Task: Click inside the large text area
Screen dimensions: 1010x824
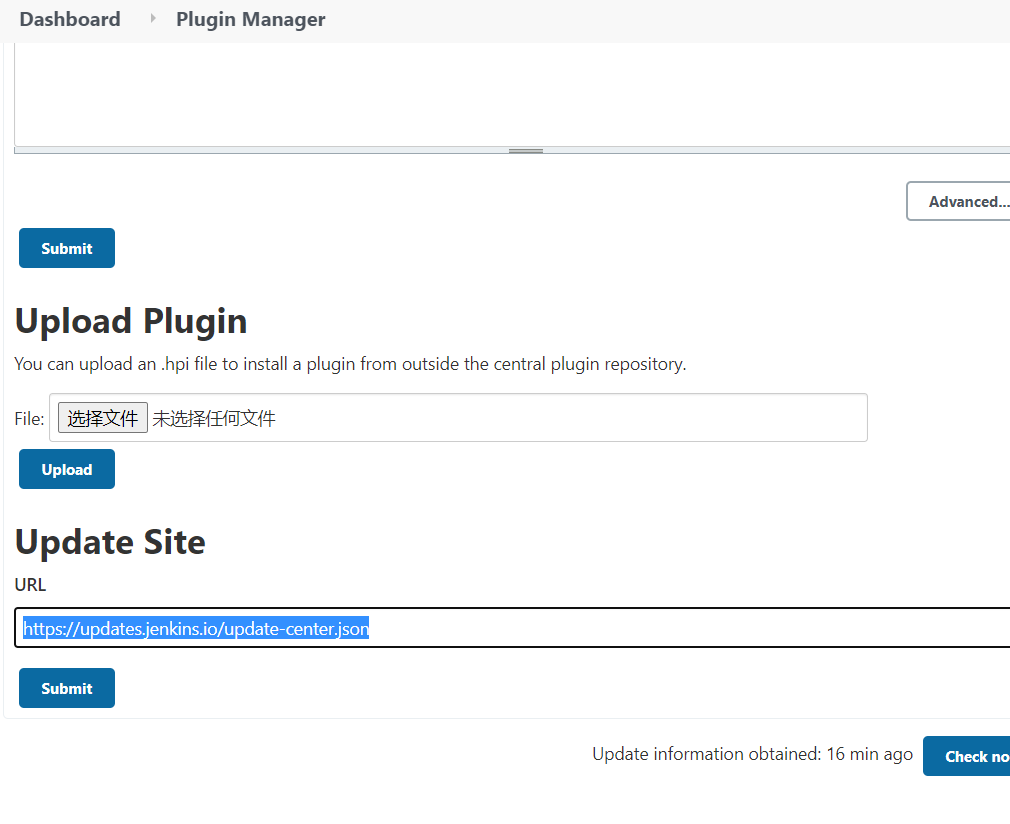Action: point(512,95)
